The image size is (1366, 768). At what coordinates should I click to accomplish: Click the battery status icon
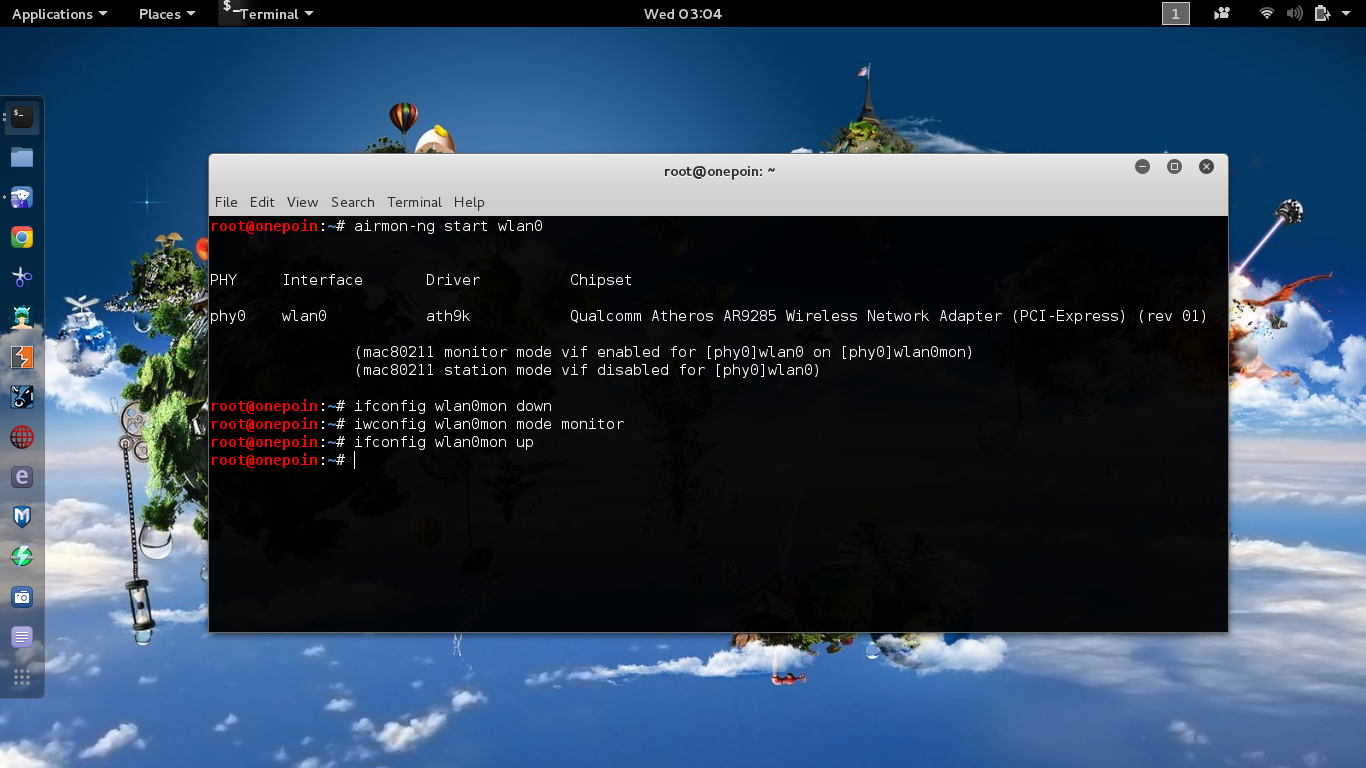pos(1320,14)
